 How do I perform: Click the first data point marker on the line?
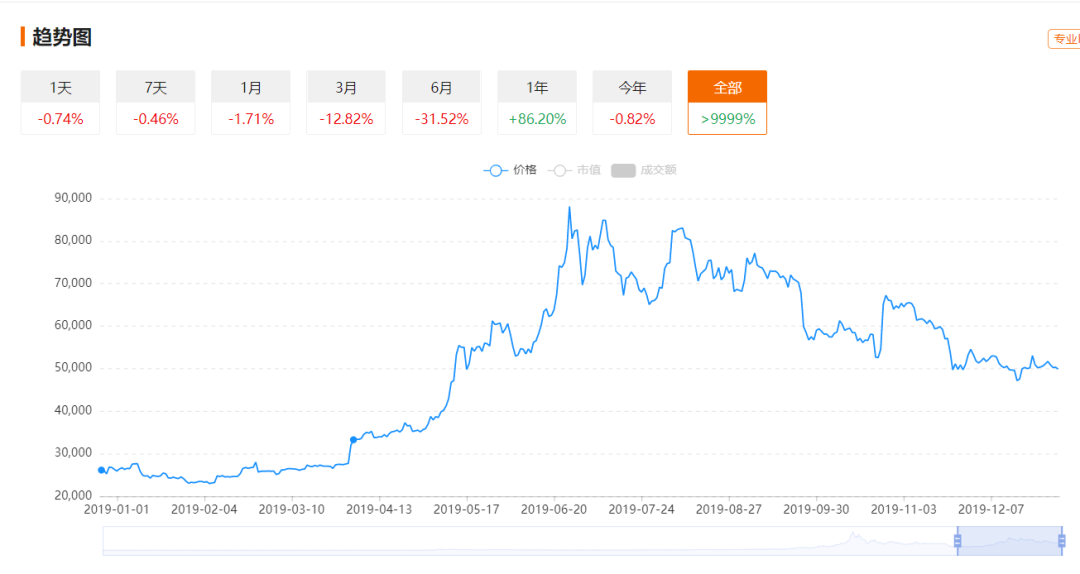point(101,470)
